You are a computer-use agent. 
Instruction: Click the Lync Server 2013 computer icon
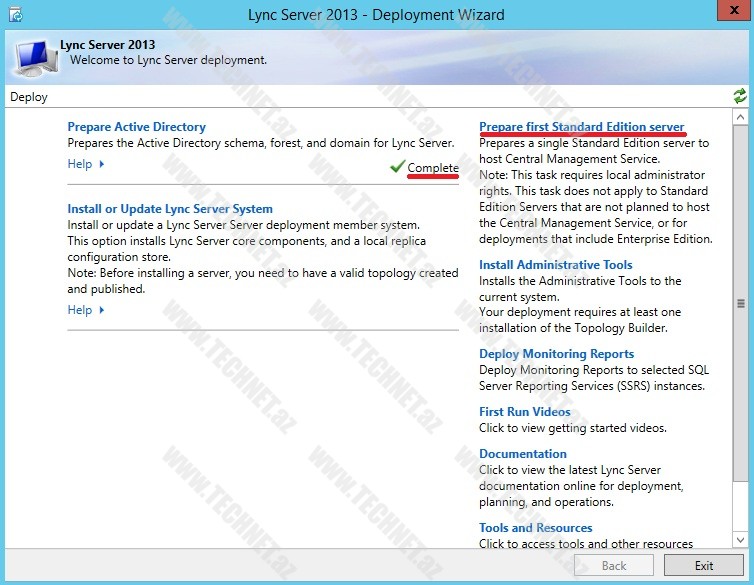click(x=33, y=55)
